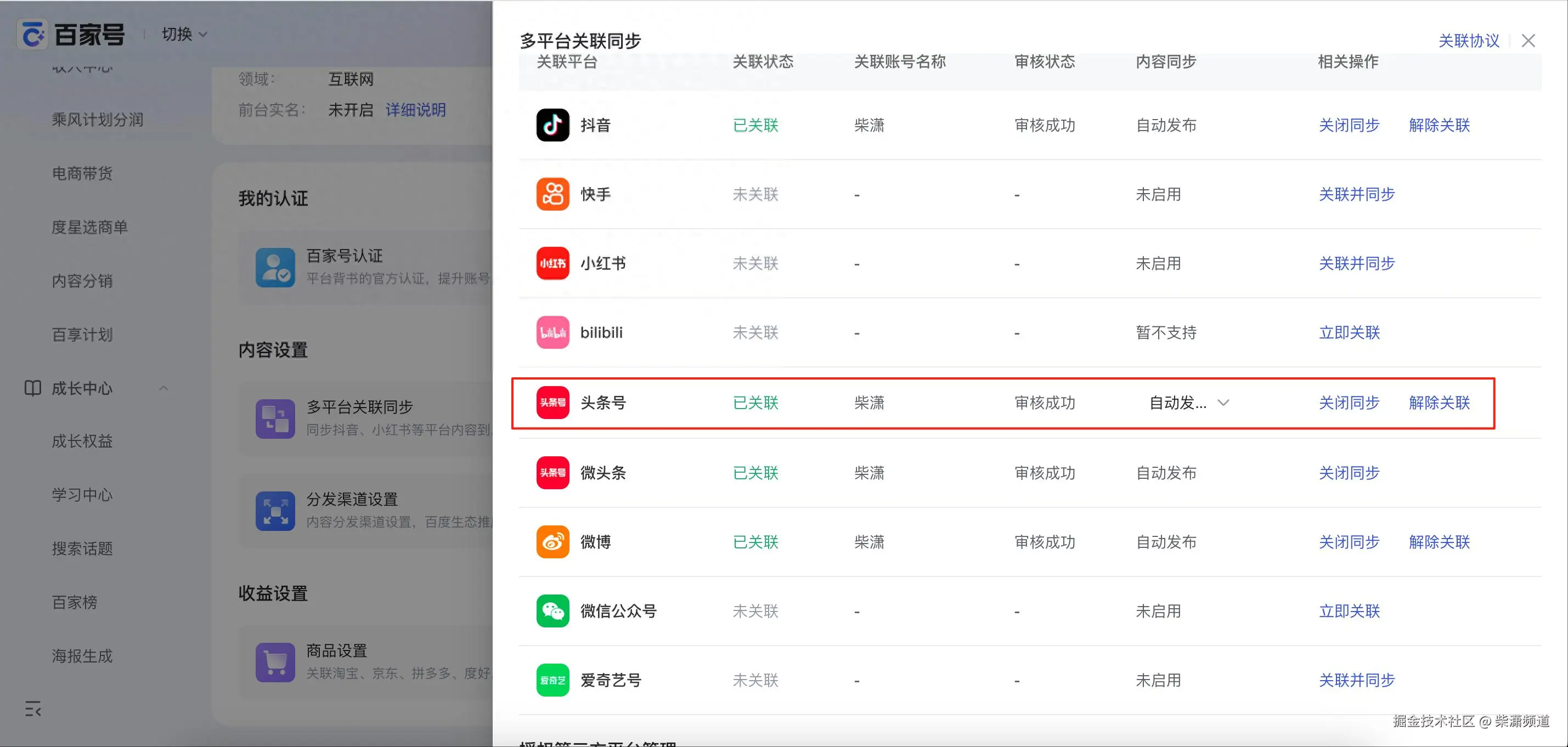Click the bilibili pink icon
This screenshot has height=747, width=1568.
coord(552,333)
